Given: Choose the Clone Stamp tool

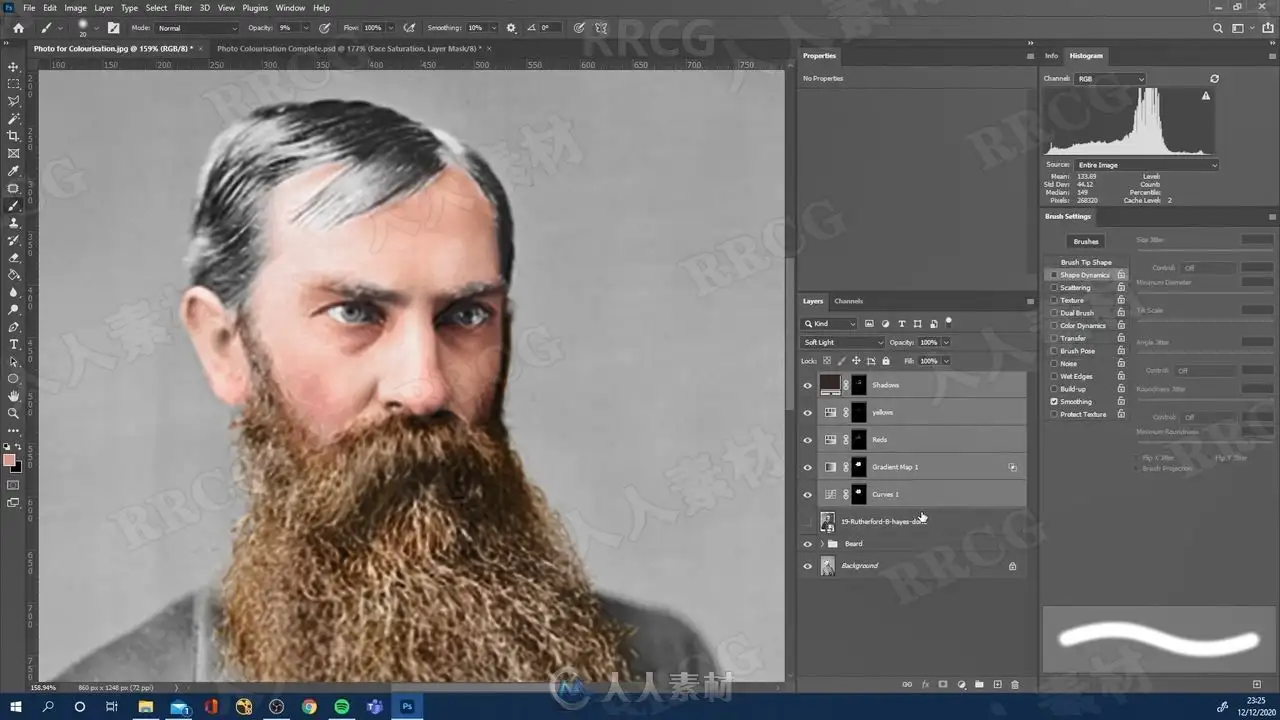Looking at the screenshot, I should click(13, 223).
